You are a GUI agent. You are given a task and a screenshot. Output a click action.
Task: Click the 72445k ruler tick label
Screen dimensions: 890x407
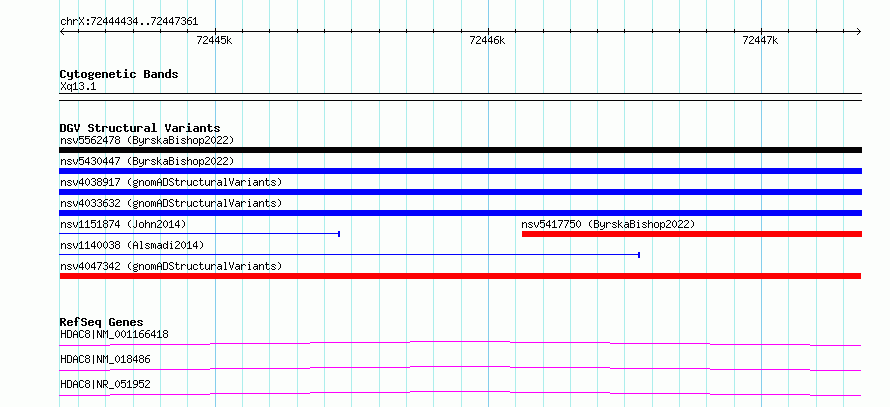[x=214, y=40]
